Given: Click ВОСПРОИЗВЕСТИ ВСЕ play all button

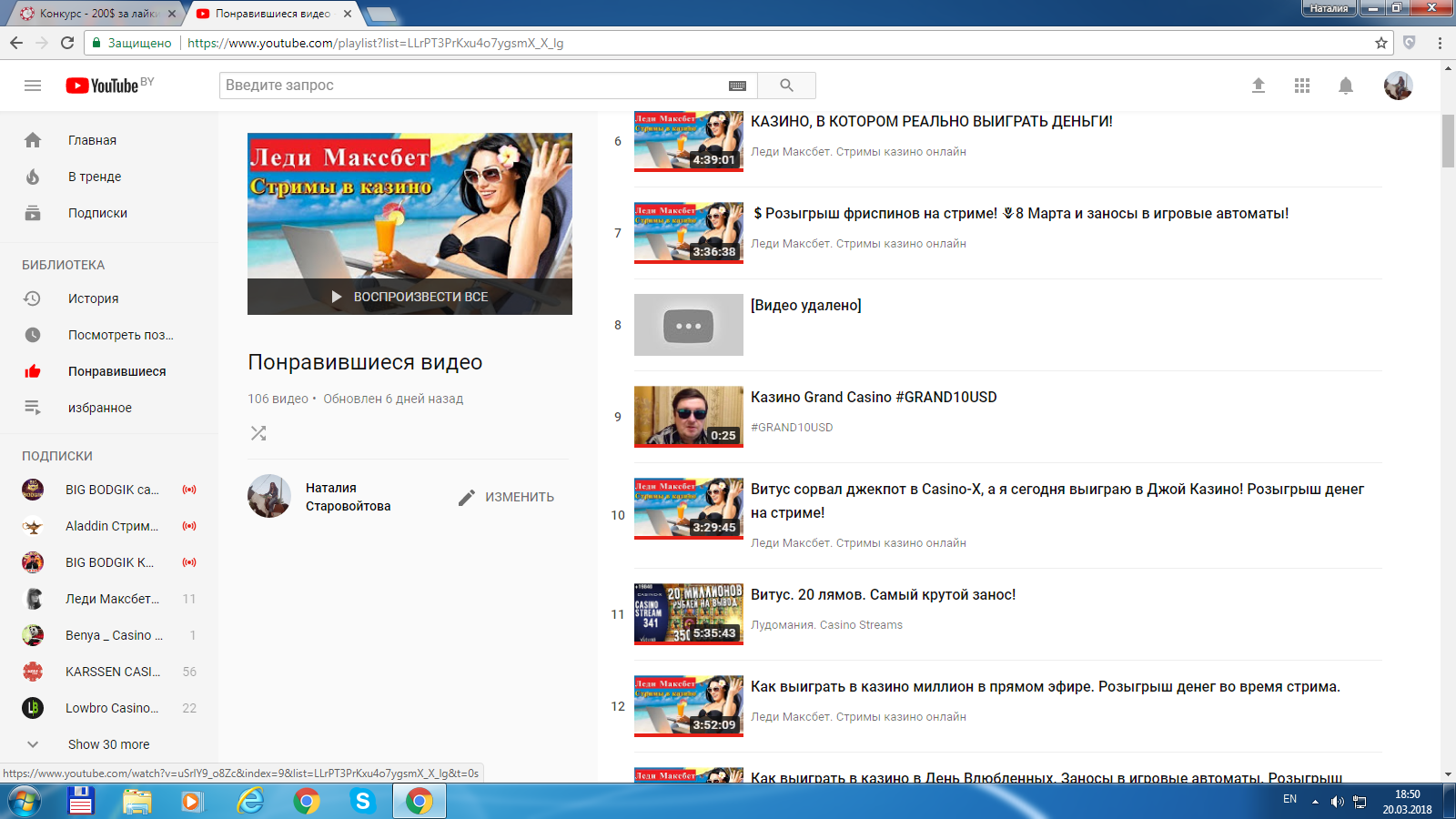Looking at the screenshot, I should (409, 297).
